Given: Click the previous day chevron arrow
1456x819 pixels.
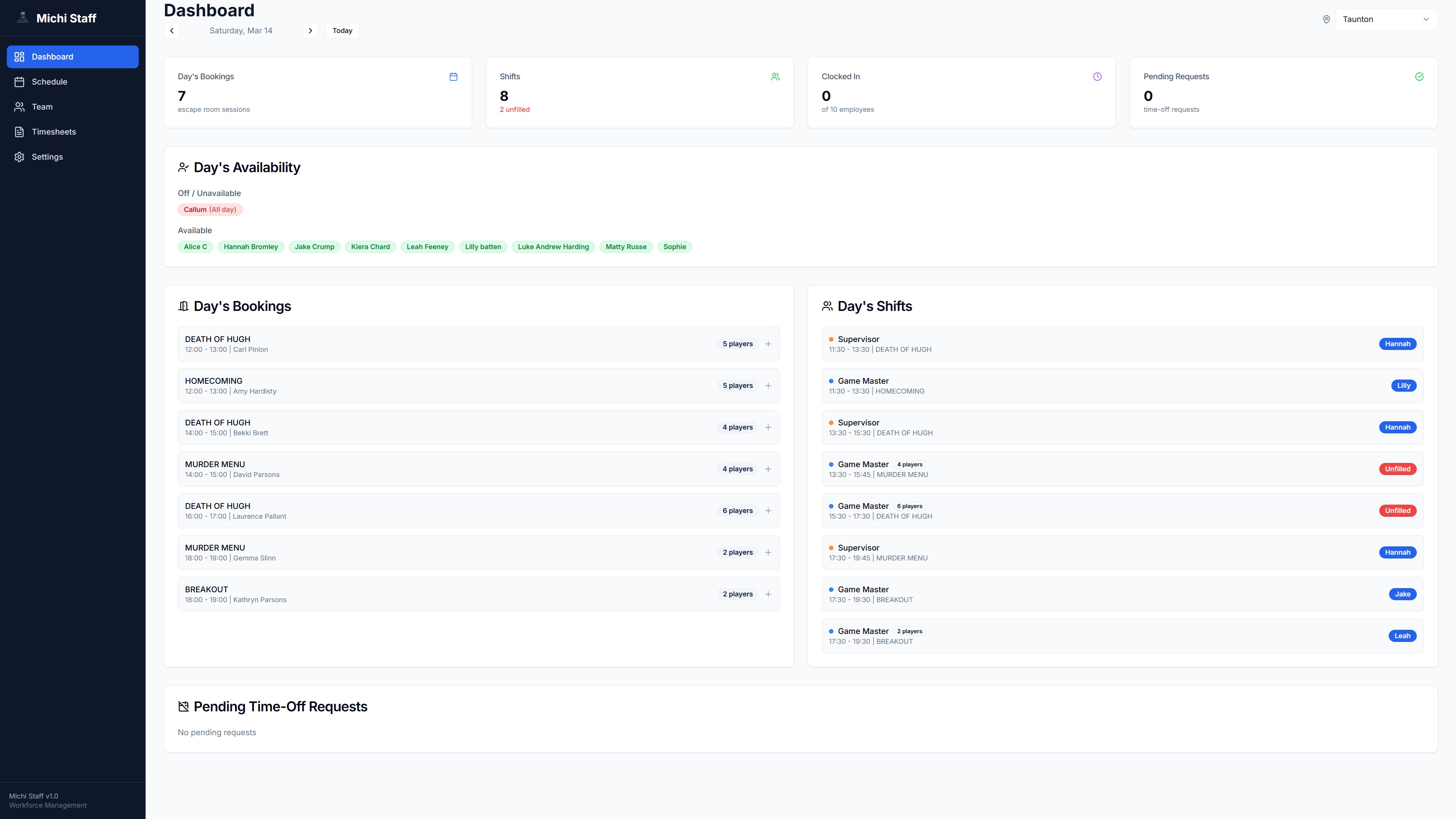Looking at the screenshot, I should (171, 30).
